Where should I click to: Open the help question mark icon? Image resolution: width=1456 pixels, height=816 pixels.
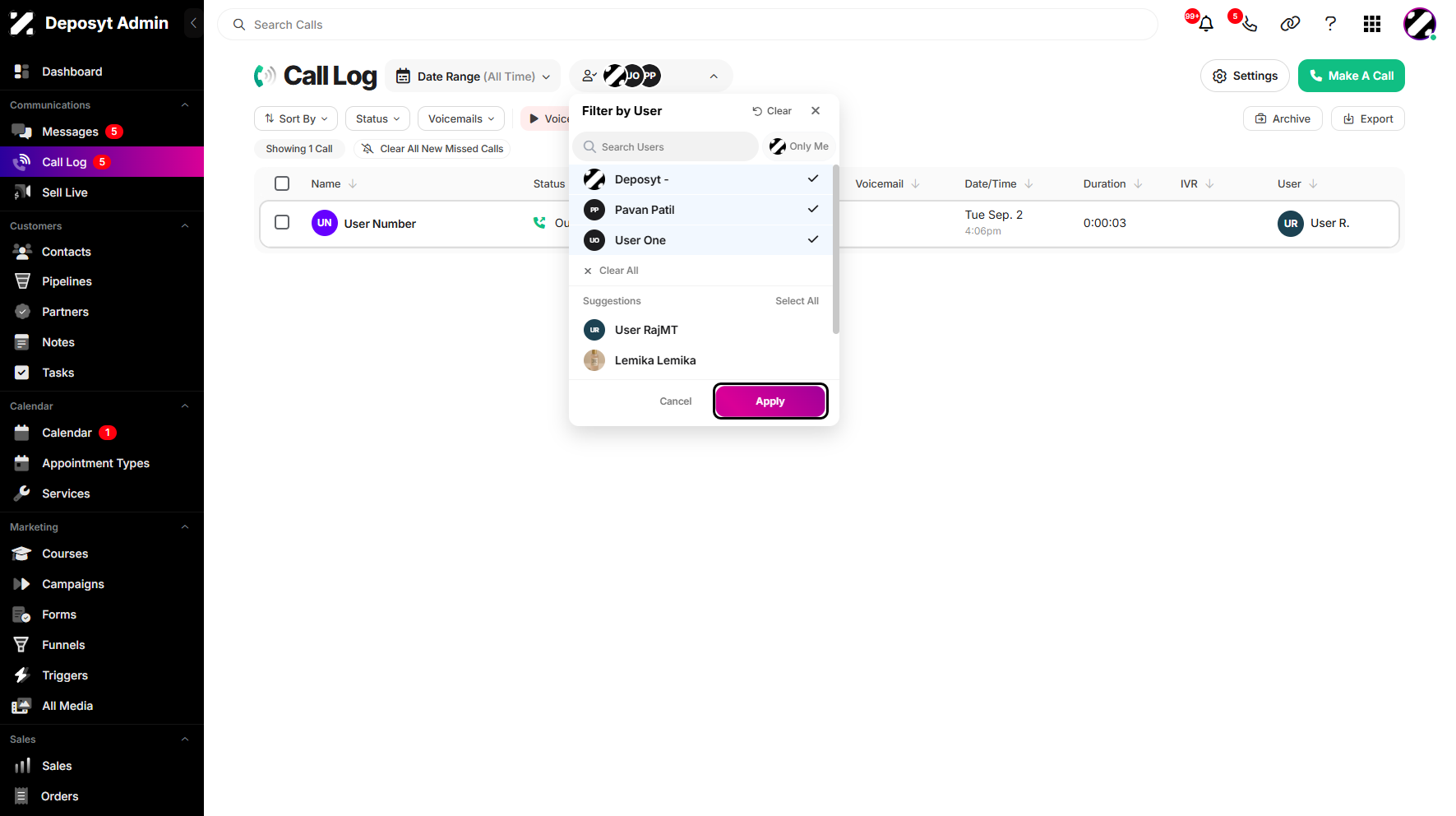pos(1330,24)
